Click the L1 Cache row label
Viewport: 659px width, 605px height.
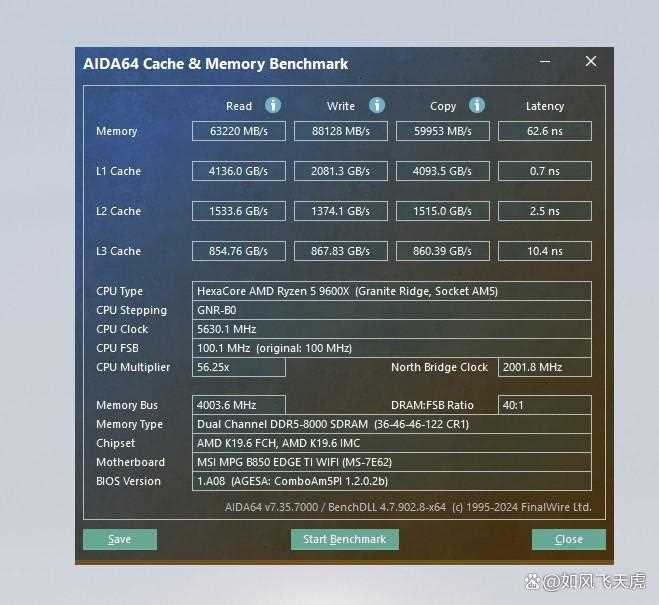[119, 171]
